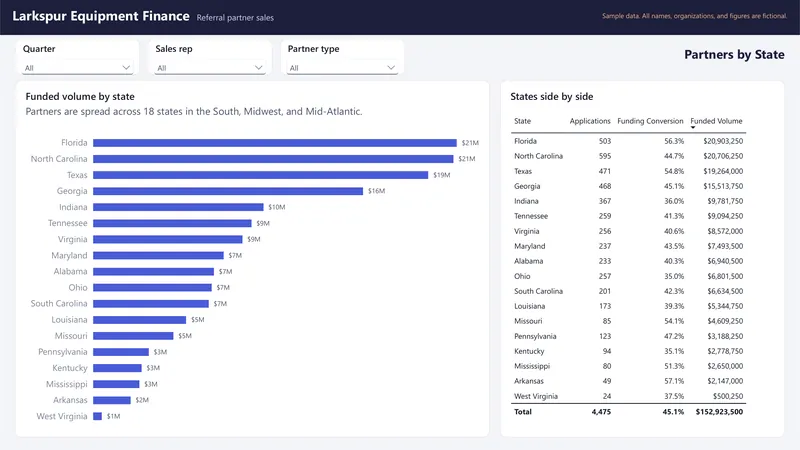Click the Florida row label in the table

tap(525, 141)
